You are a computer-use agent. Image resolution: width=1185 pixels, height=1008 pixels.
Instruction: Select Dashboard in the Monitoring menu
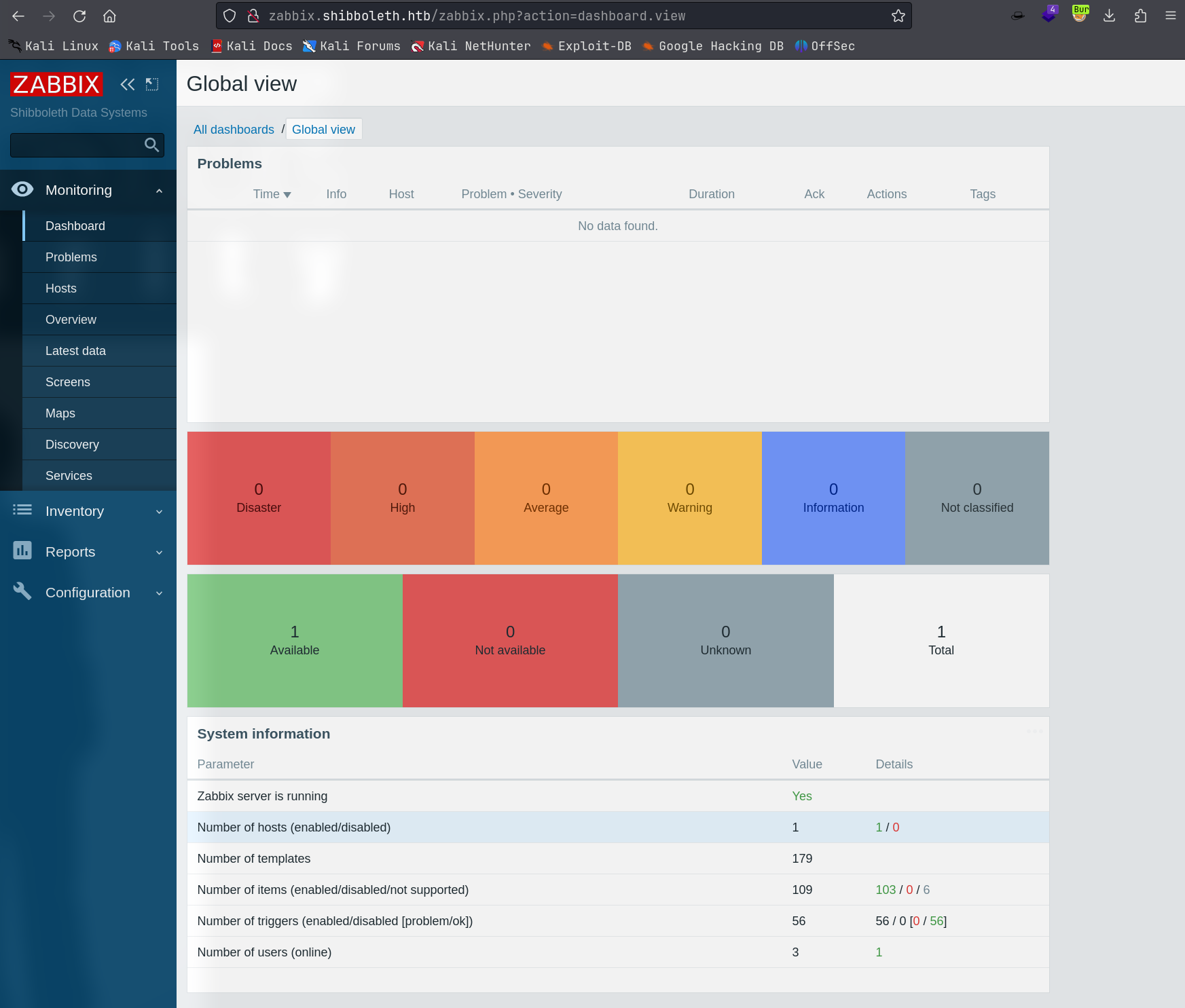click(x=99, y=226)
